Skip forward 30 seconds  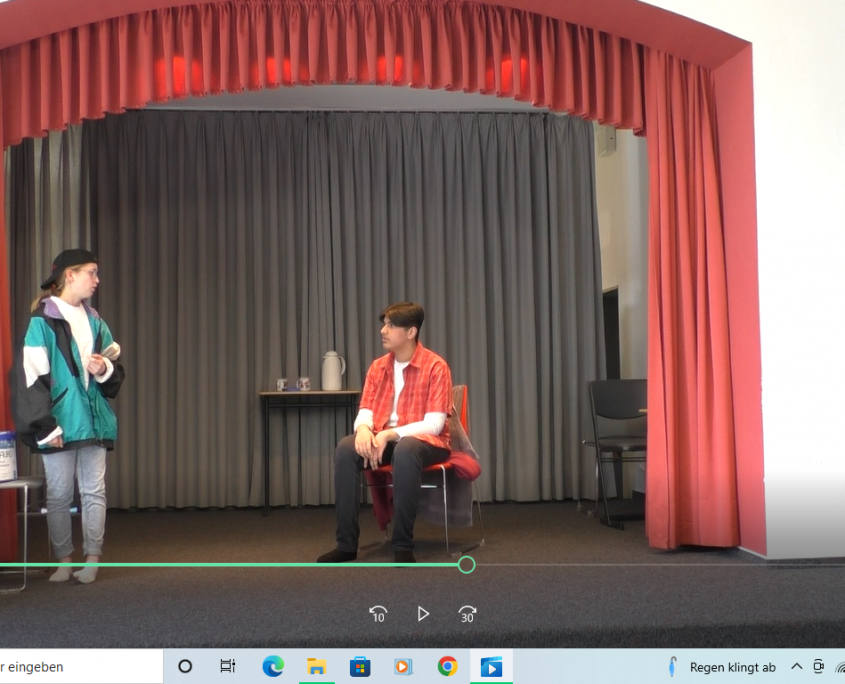[467, 614]
